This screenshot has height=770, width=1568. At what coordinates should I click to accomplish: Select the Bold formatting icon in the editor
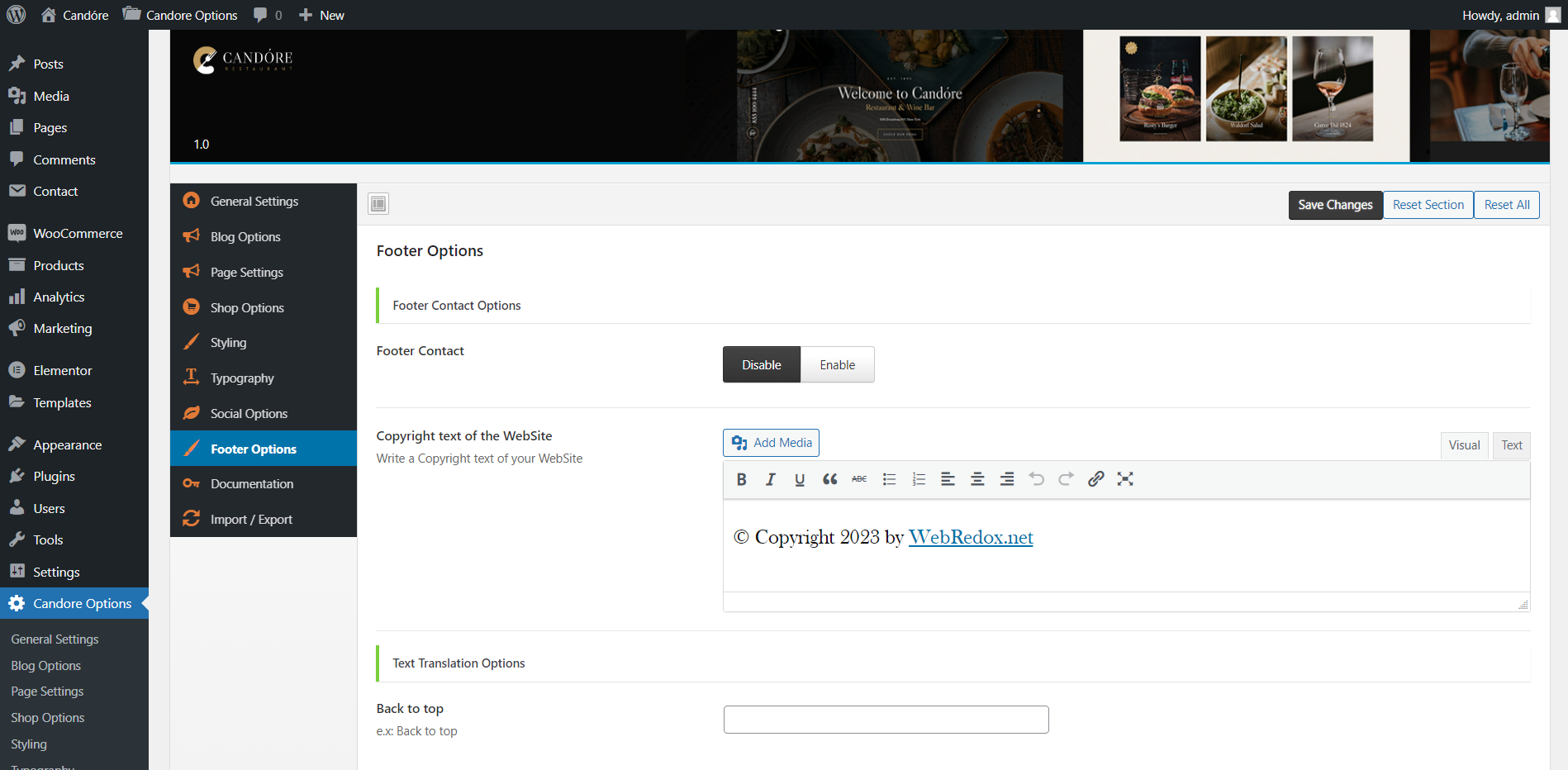pyautogui.click(x=741, y=479)
